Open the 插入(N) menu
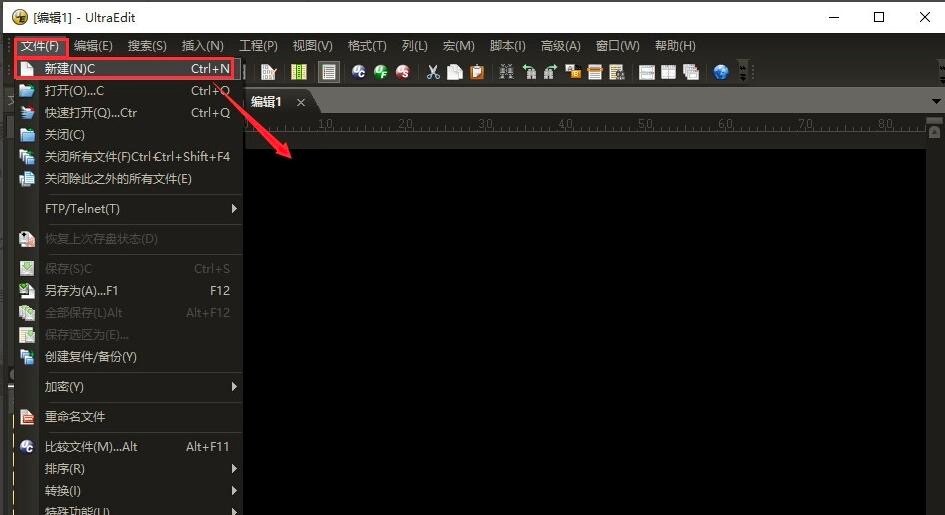This screenshot has width=945, height=515. 202,46
